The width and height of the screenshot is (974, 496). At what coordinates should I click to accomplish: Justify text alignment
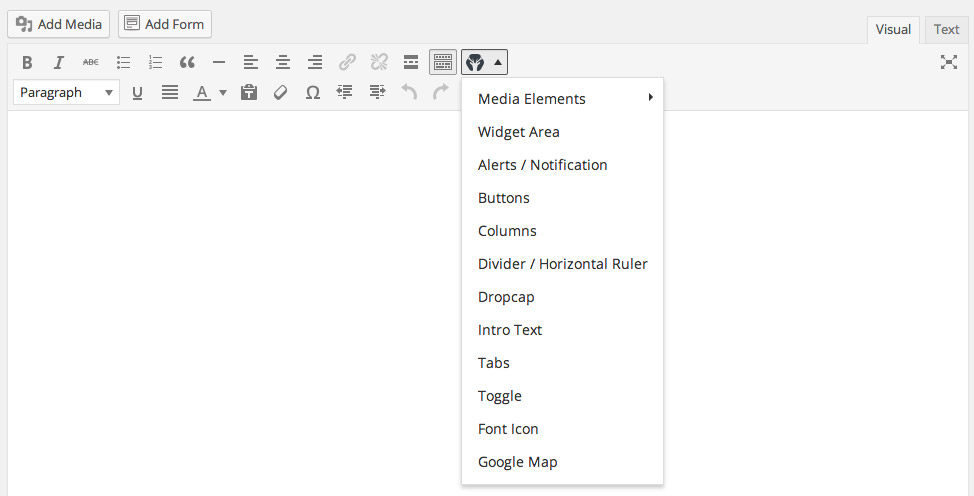click(170, 93)
